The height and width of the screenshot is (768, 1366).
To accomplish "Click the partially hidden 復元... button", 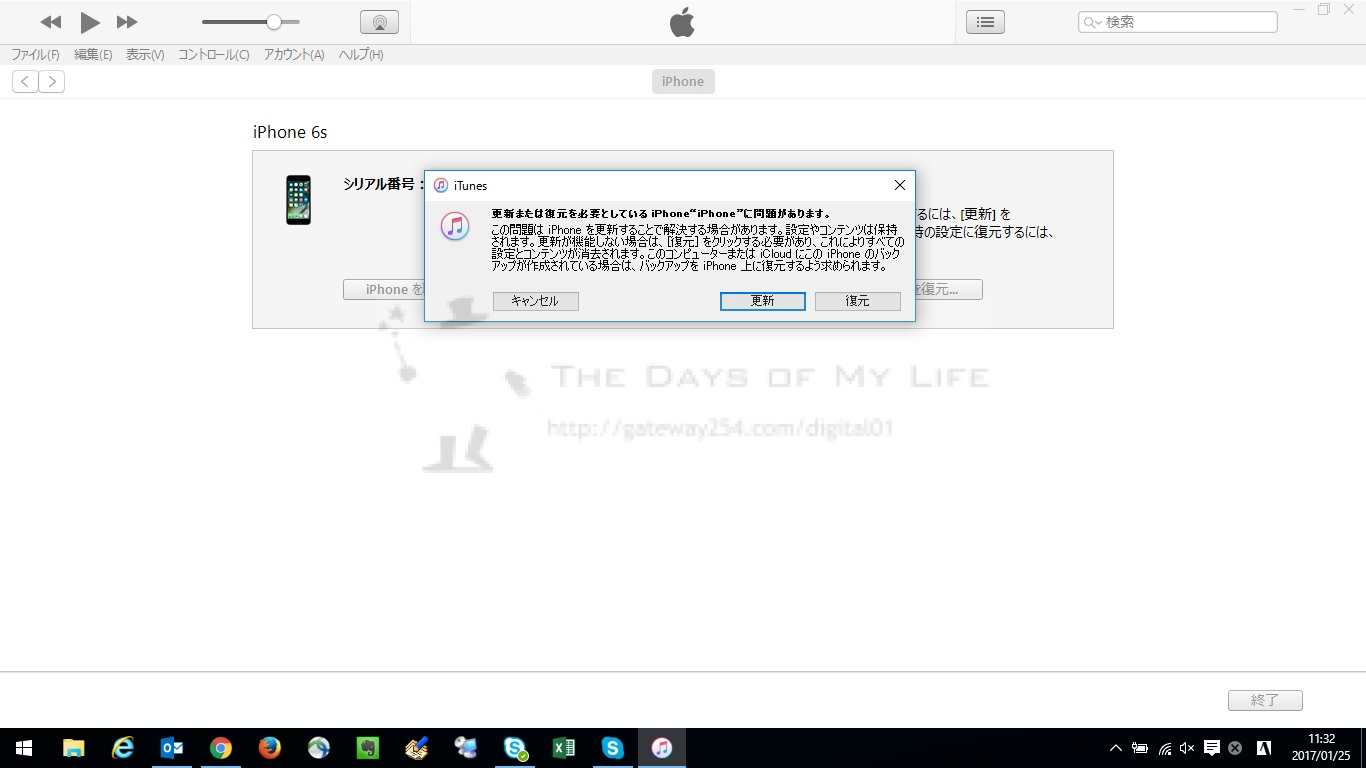I will [949, 290].
